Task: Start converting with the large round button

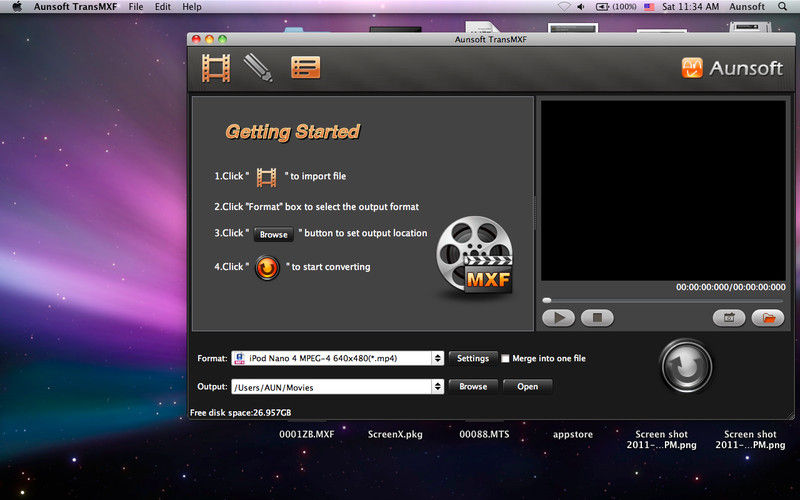Action: point(686,366)
